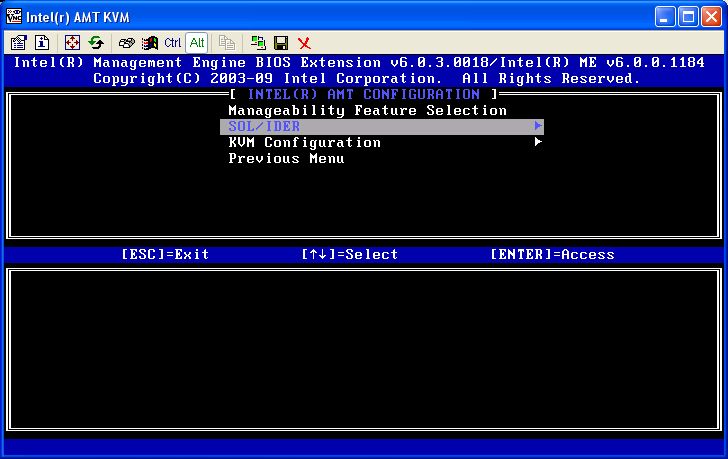Image resolution: width=728 pixels, height=459 pixels.
Task: Toggle the Ctrl key button
Action: (173, 43)
